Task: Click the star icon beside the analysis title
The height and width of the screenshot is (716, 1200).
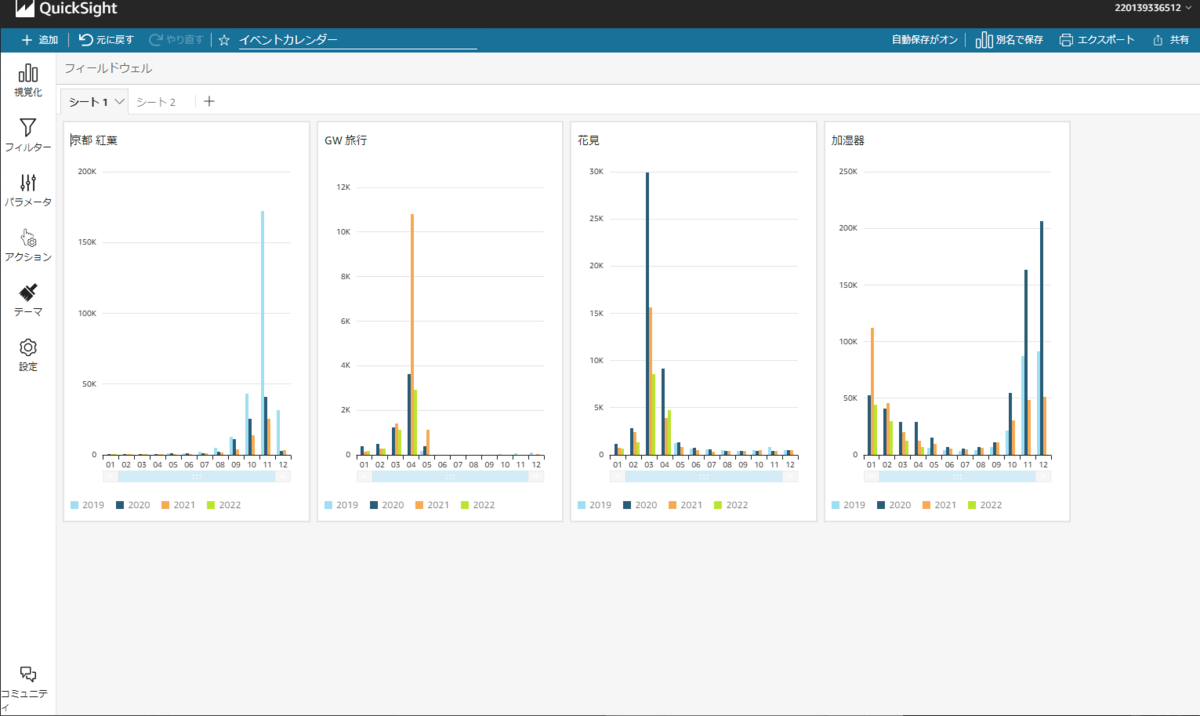Action: (224, 40)
